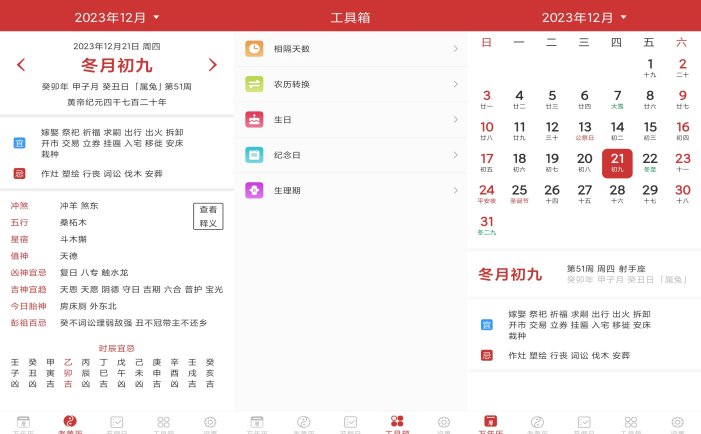Viewport: 701px width, 434px height.
Task: Open 相隔天数 clock icon tool
Action: point(254,49)
